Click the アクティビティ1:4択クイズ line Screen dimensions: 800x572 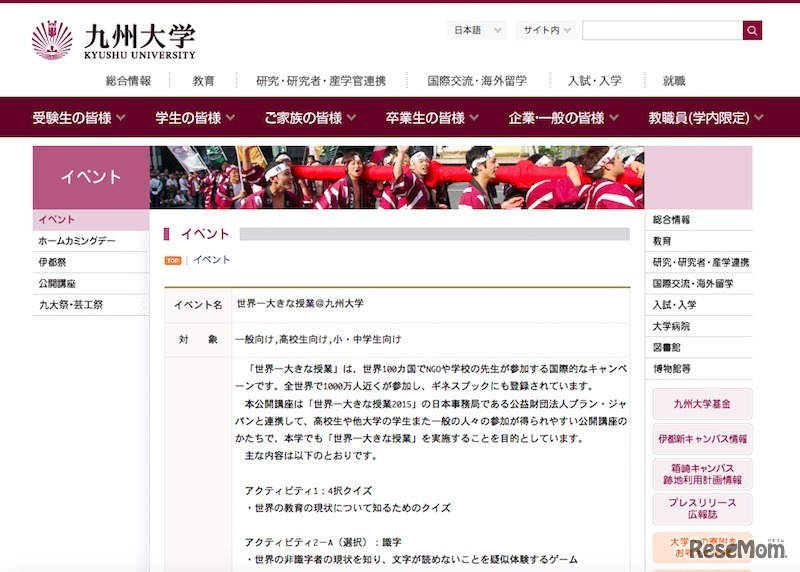tap(309, 490)
